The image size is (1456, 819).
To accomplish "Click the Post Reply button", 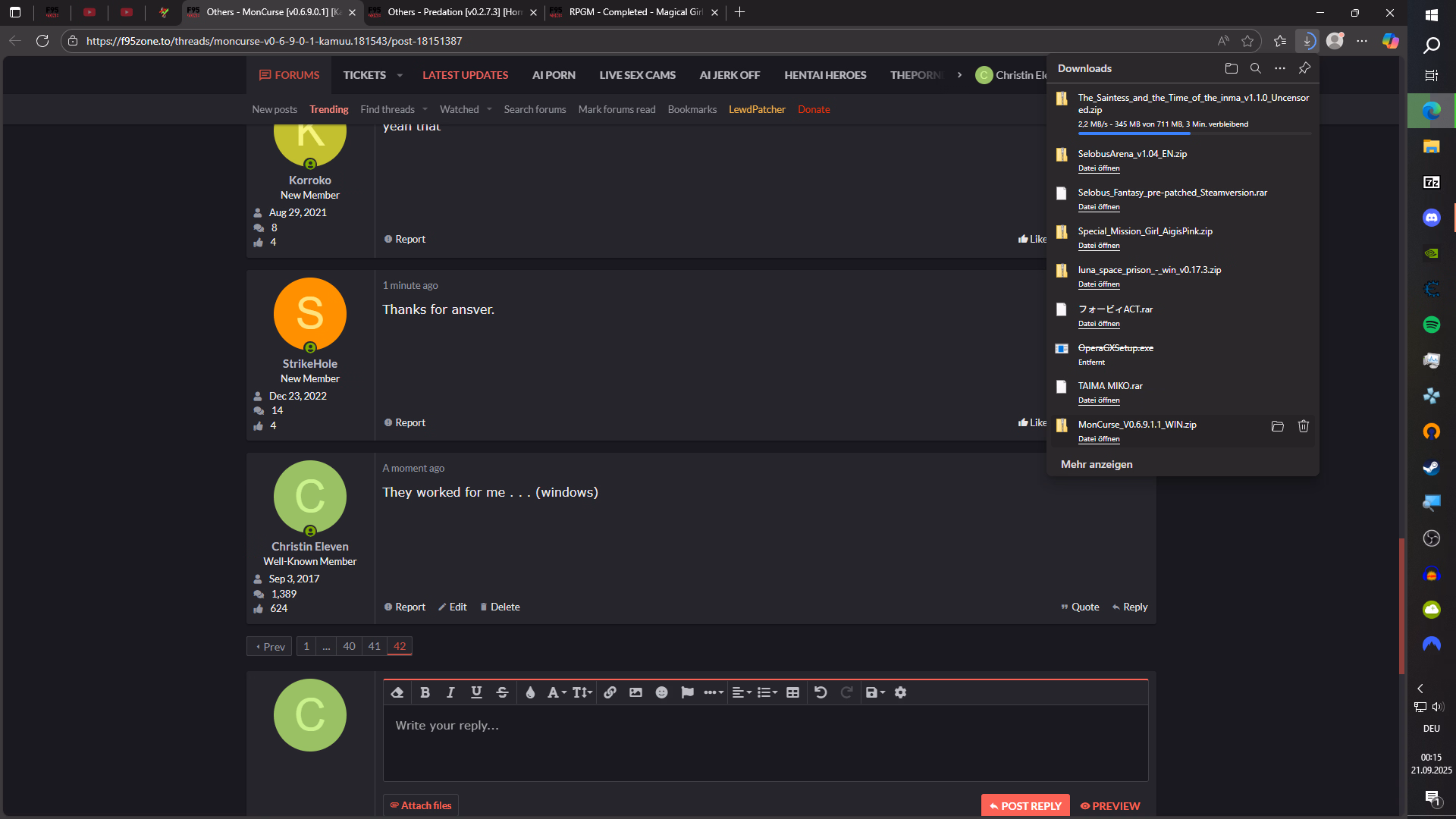I will tap(1025, 805).
